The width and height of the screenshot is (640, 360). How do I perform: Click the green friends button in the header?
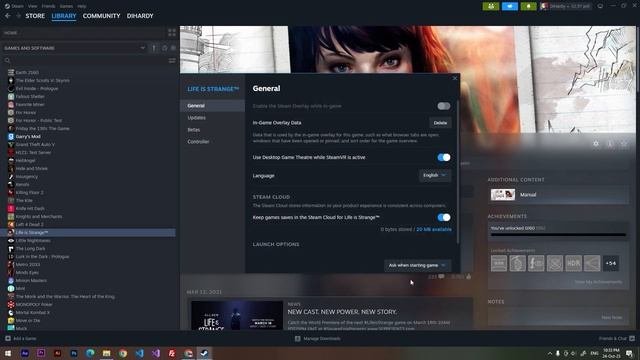491,6
